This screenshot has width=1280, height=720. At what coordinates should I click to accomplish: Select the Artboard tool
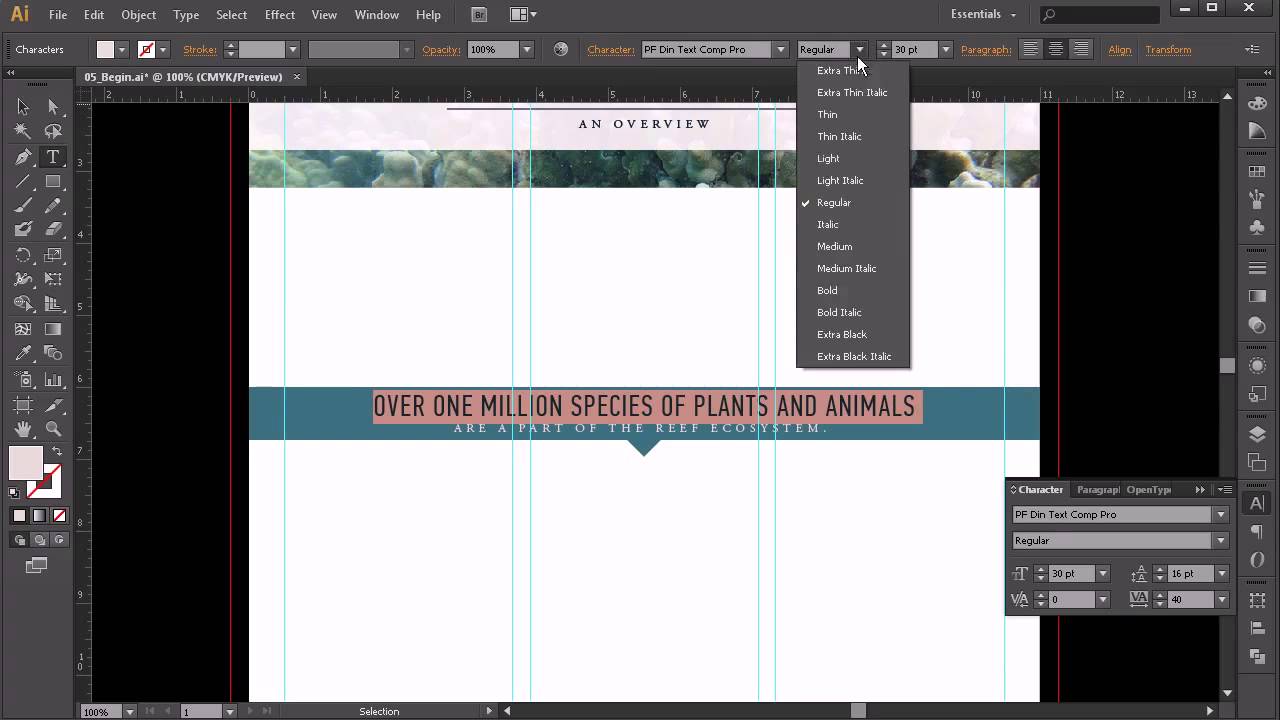23,405
